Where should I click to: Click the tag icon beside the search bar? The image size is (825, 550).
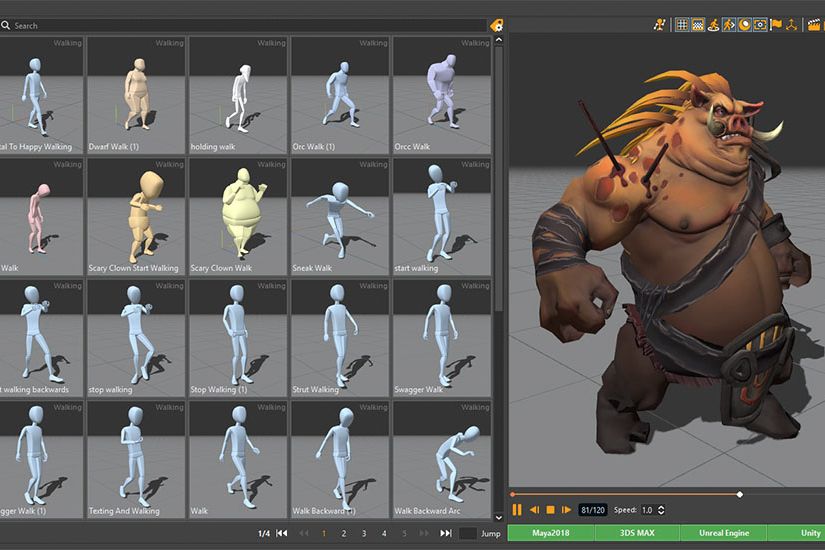point(496,25)
